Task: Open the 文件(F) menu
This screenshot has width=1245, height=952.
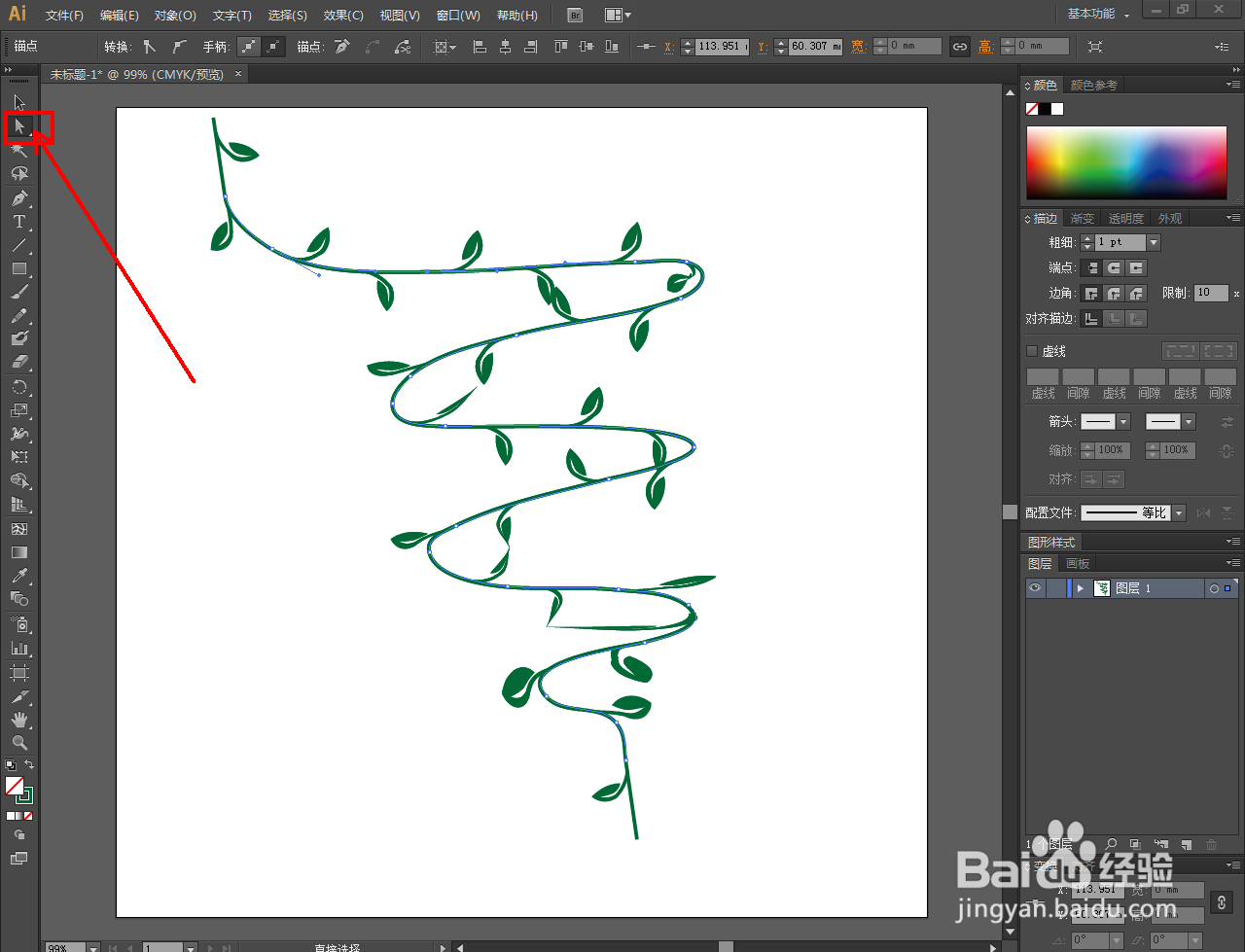Action: (x=64, y=15)
